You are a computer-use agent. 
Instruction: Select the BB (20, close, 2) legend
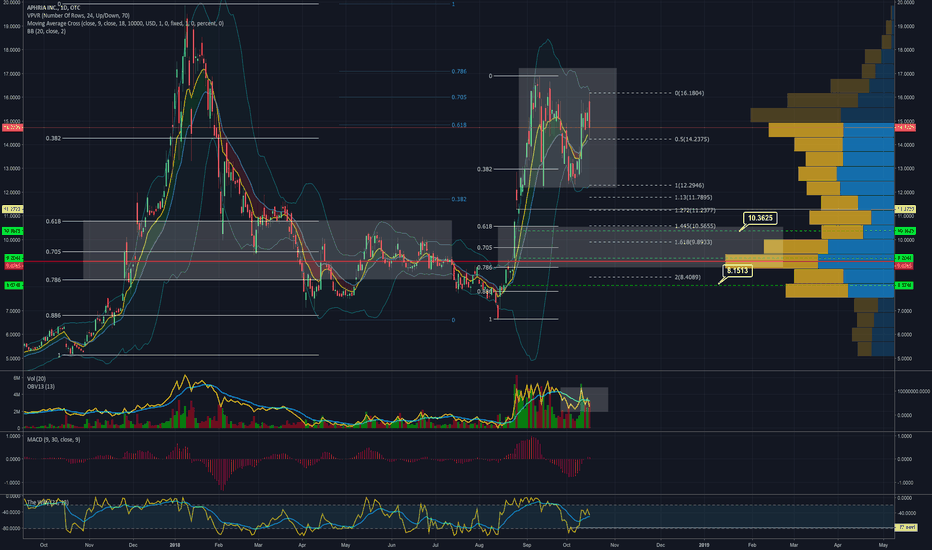(x=46, y=31)
